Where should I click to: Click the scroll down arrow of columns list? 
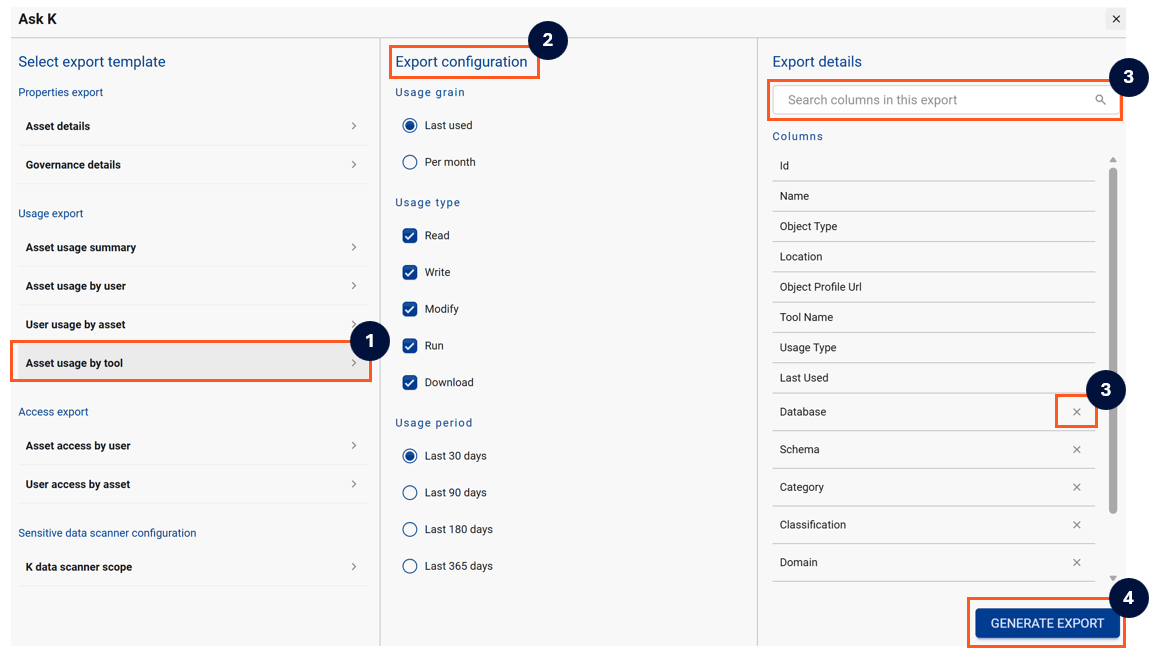click(x=1113, y=578)
